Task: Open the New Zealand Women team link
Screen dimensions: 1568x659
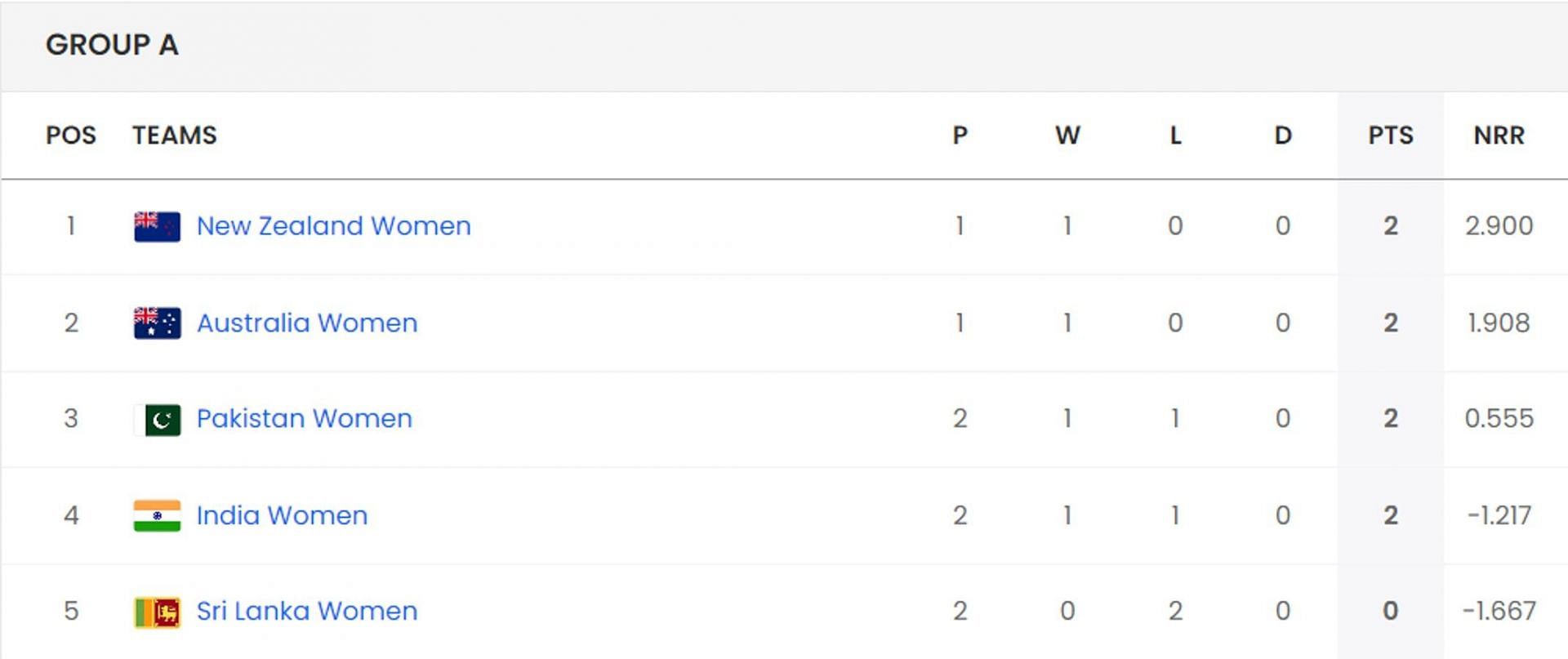Action: [x=333, y=225]
